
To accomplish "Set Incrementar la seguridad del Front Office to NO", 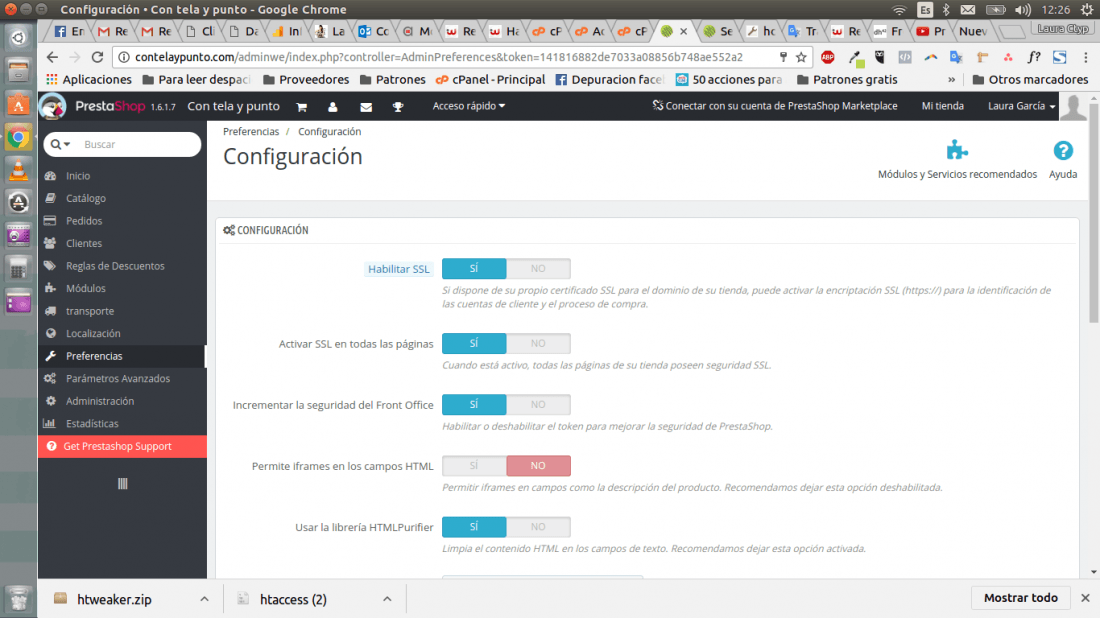I will click(538, 404).
